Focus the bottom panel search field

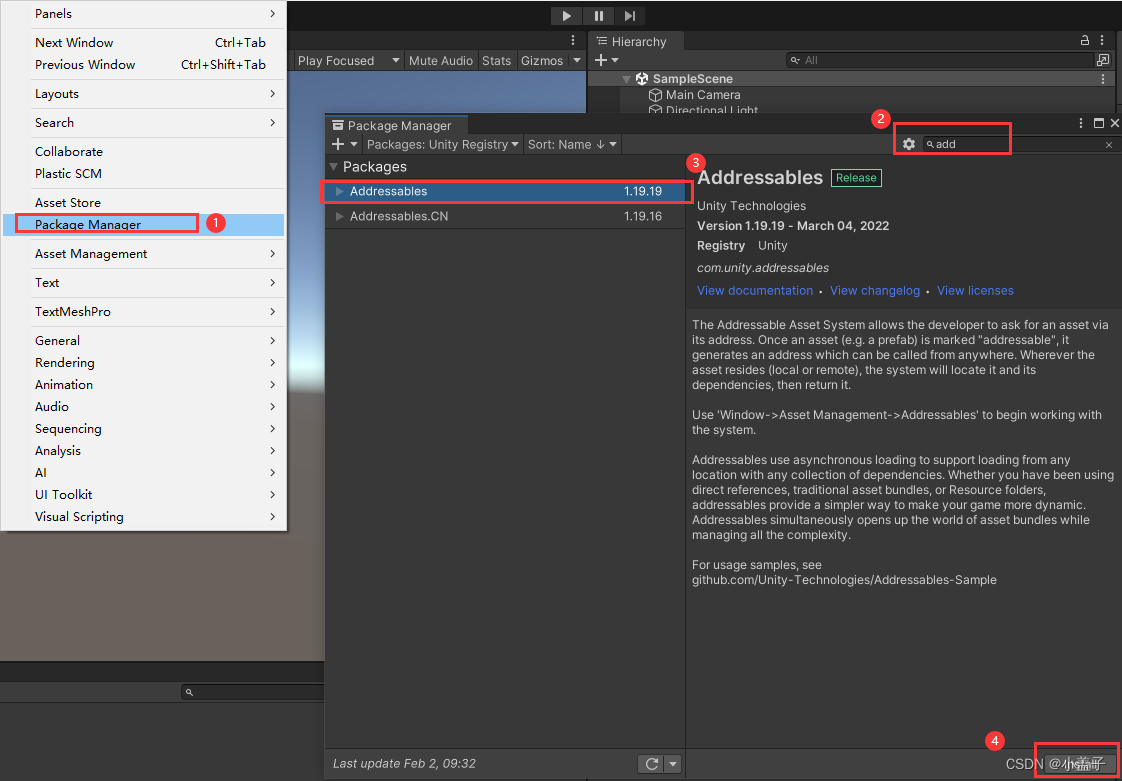coord(253,692)
